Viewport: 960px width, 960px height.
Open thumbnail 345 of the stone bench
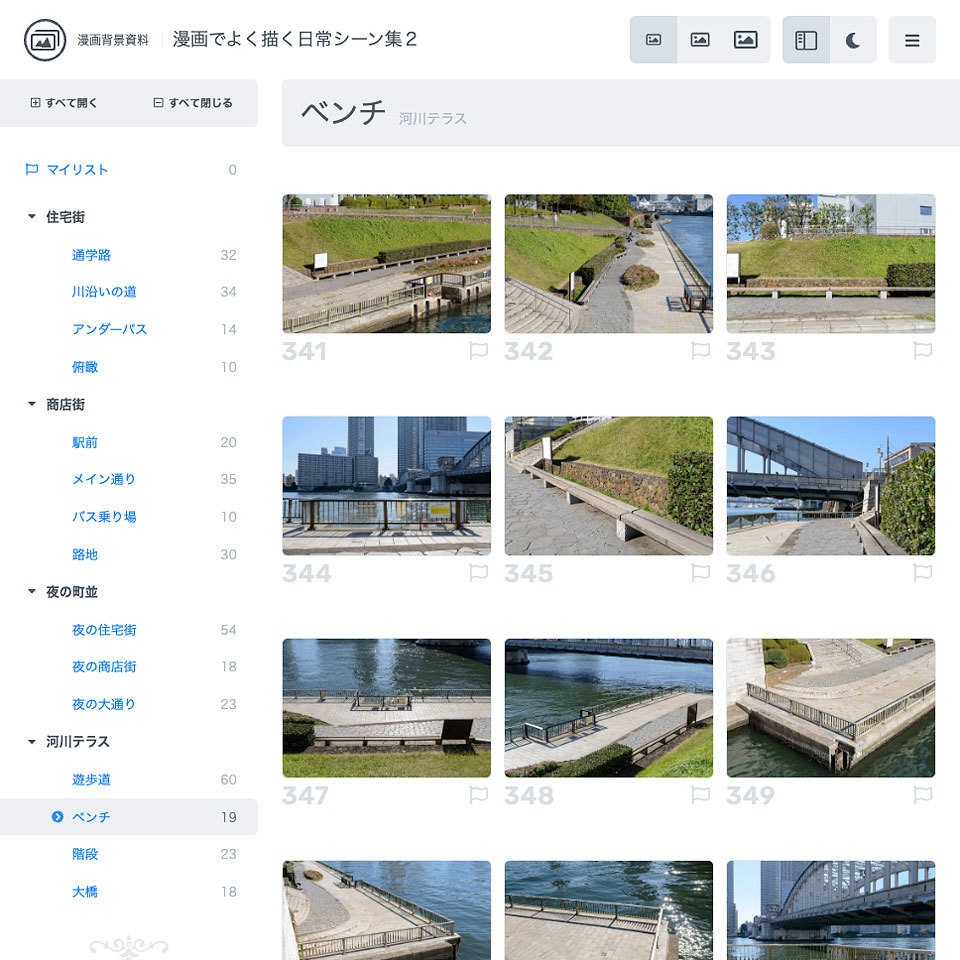[609, 486]
